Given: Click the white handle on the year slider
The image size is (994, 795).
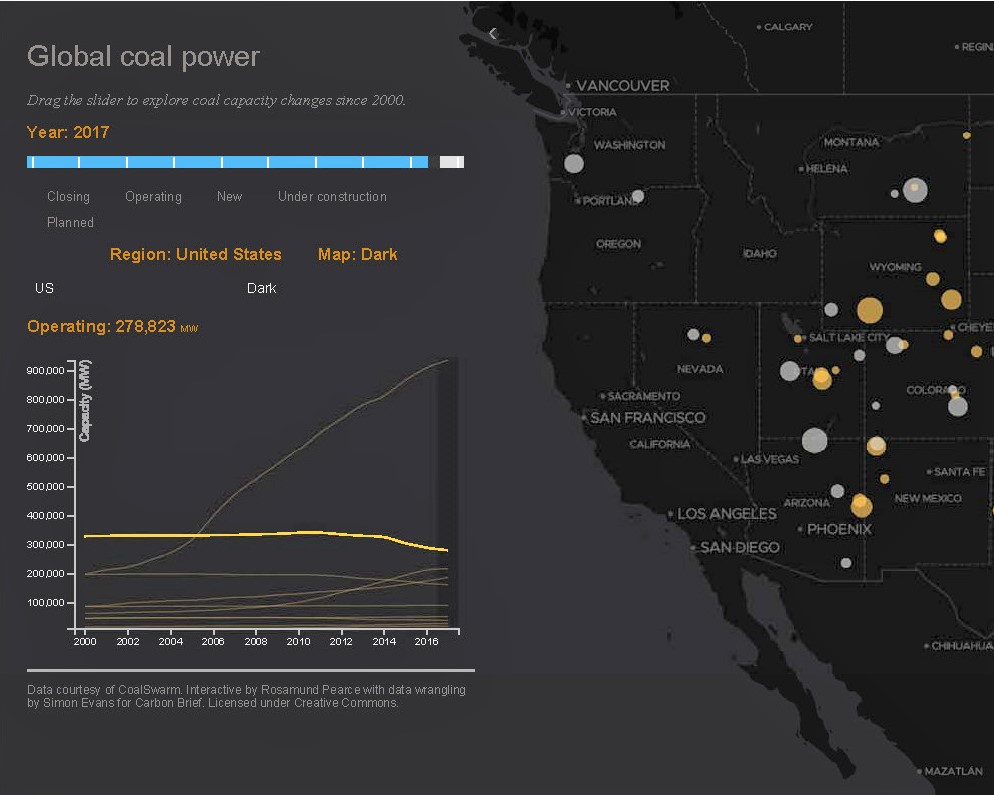Looking at the screenshot, I should pos(451,162).
